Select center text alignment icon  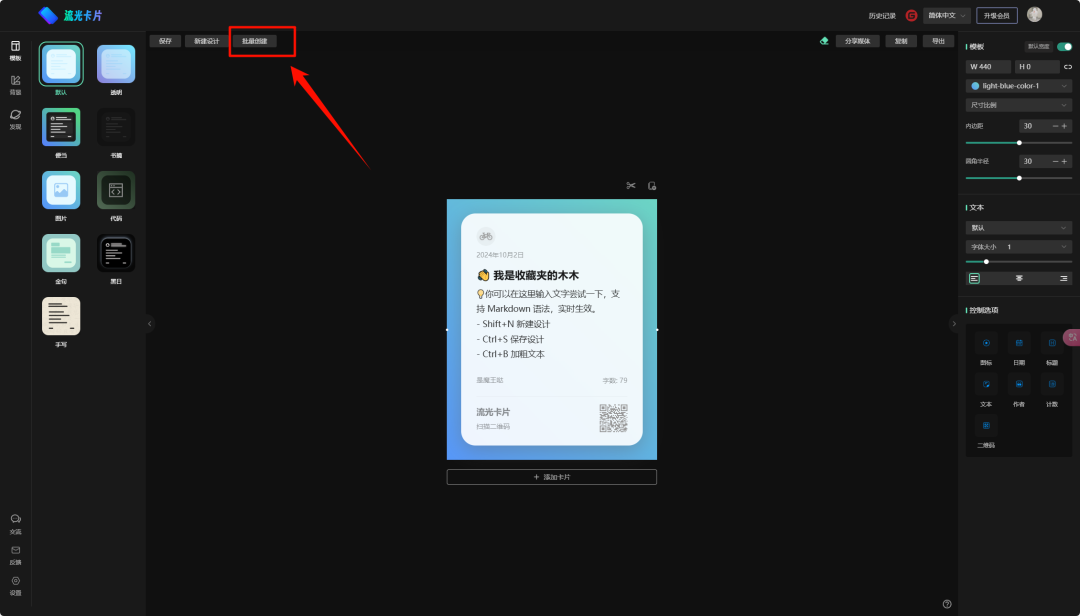(x=1019, y=278)
